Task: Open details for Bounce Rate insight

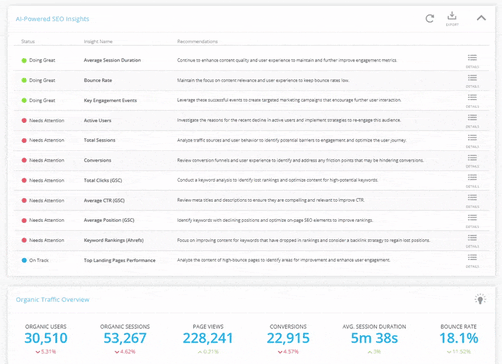Action: (472, 80)
